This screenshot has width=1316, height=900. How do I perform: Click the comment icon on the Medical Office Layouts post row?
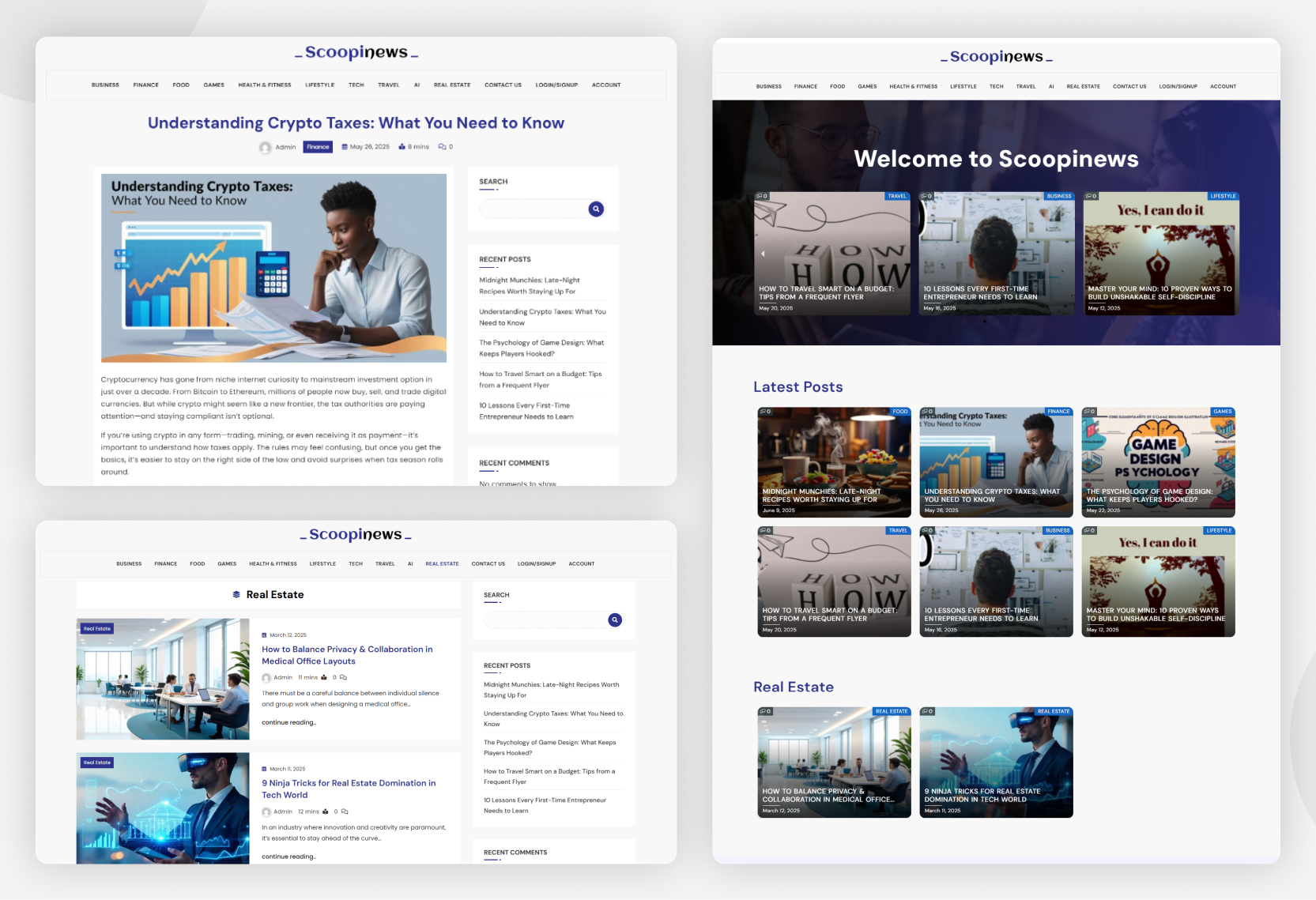[x=343, y=677]
